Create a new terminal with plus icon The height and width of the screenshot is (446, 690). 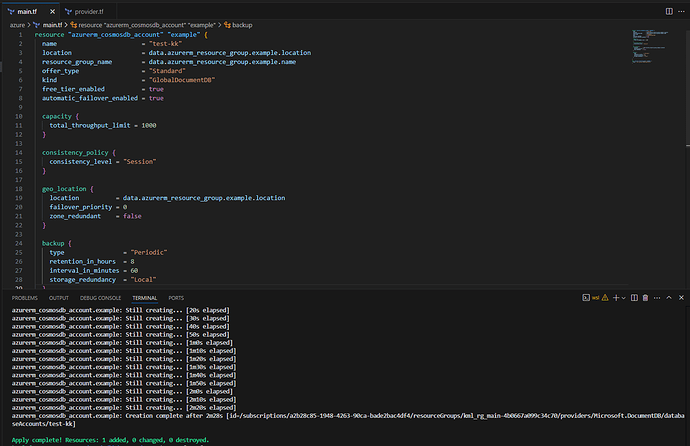point(616,298)
